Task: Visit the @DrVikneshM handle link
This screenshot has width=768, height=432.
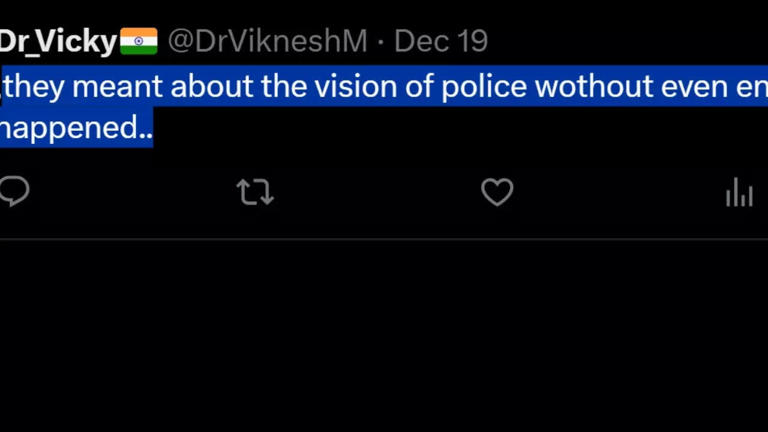Action: tap(268, 42)
